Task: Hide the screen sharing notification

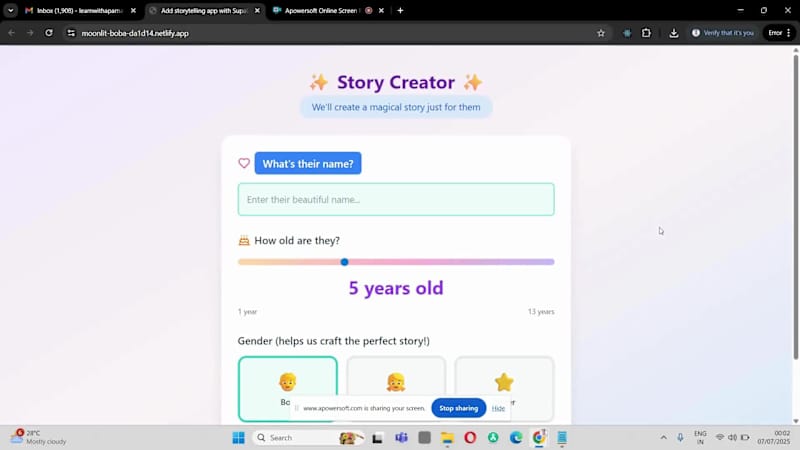Action: (x=498, y=408)
